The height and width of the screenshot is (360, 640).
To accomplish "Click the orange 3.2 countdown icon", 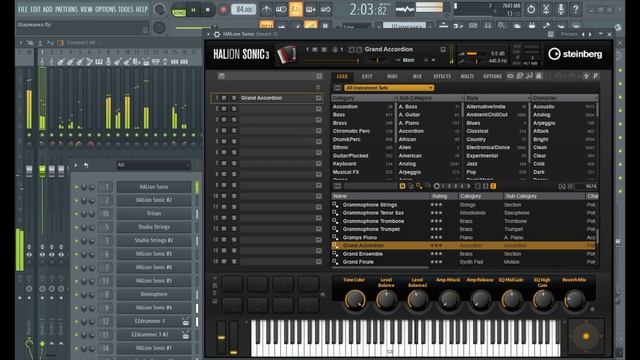I will coord(296,9).
